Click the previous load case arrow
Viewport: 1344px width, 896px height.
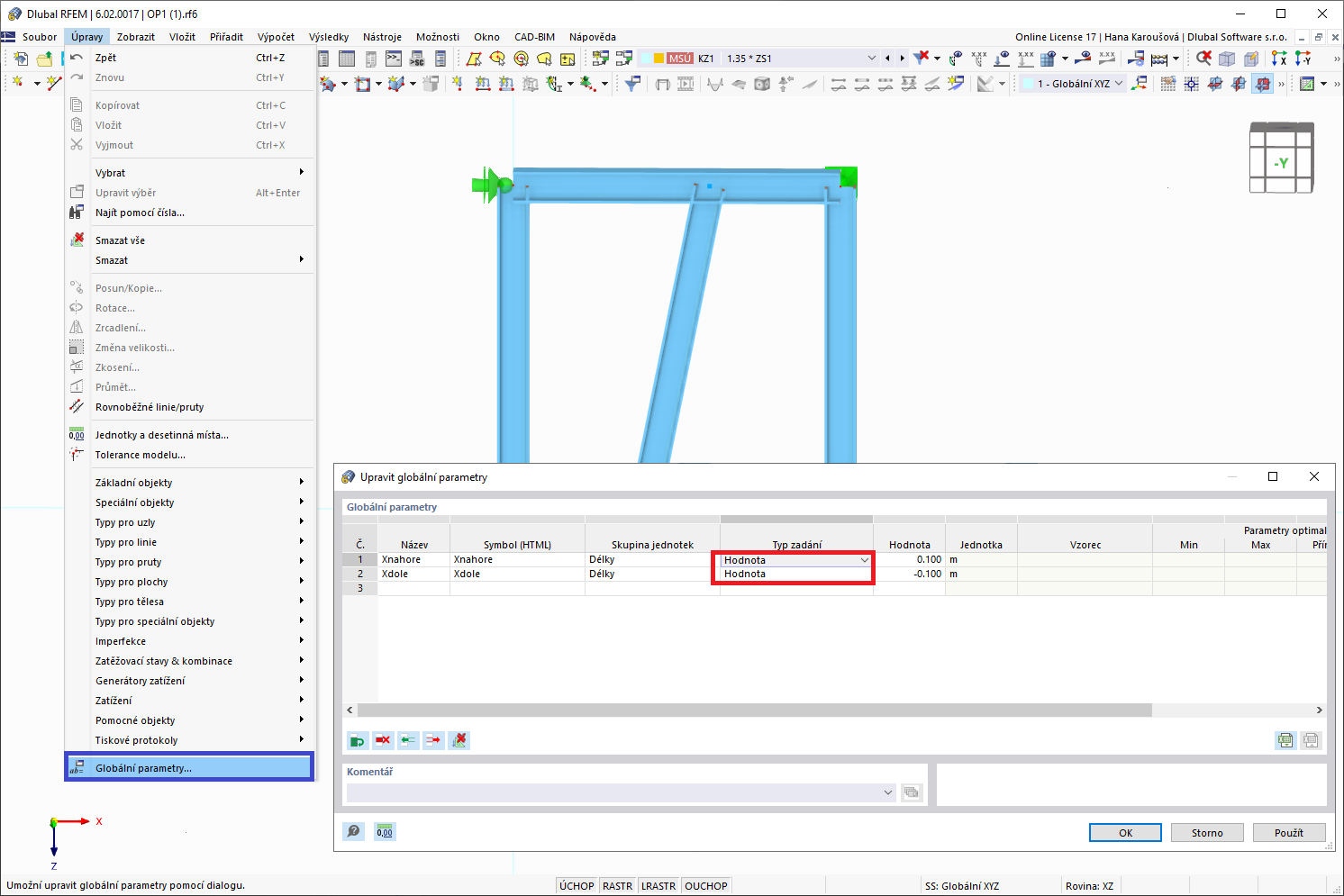887,59
